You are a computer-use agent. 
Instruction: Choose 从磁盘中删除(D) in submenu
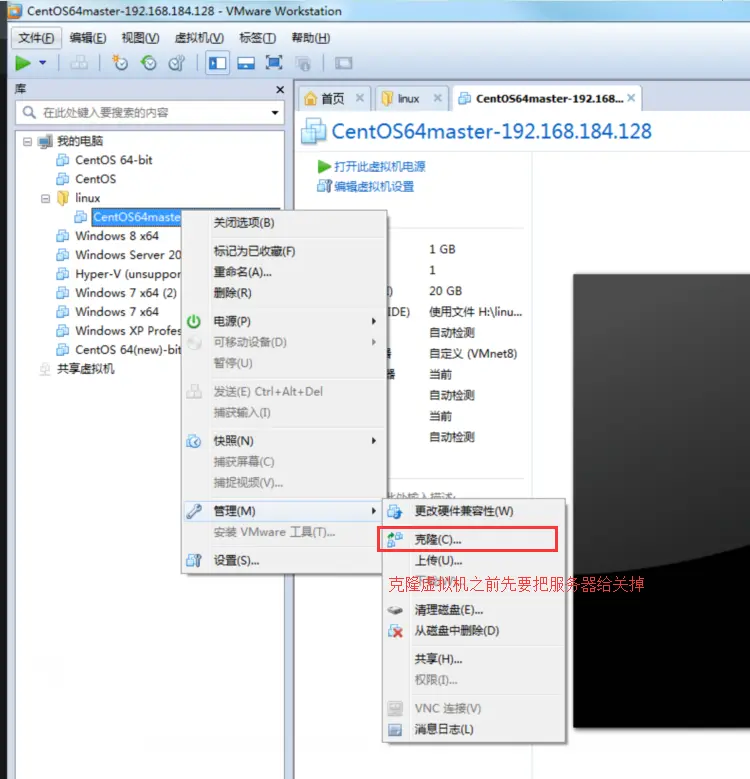click(474, 630)
